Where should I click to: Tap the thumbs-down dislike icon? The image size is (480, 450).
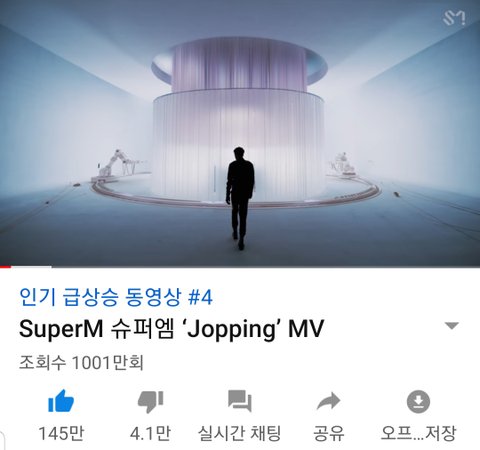[151, 401]
